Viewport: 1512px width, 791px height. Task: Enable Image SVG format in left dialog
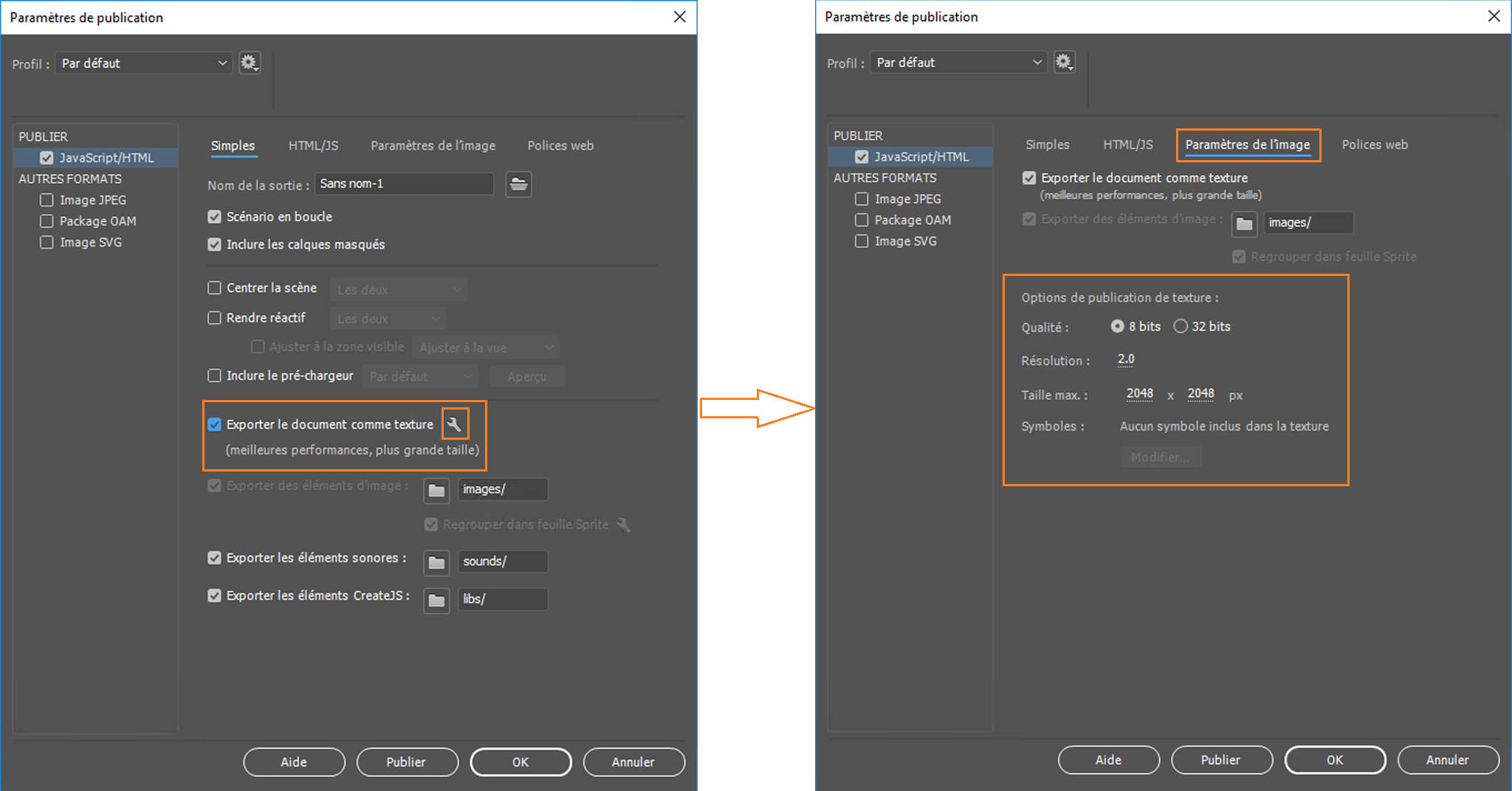[47, 242]
